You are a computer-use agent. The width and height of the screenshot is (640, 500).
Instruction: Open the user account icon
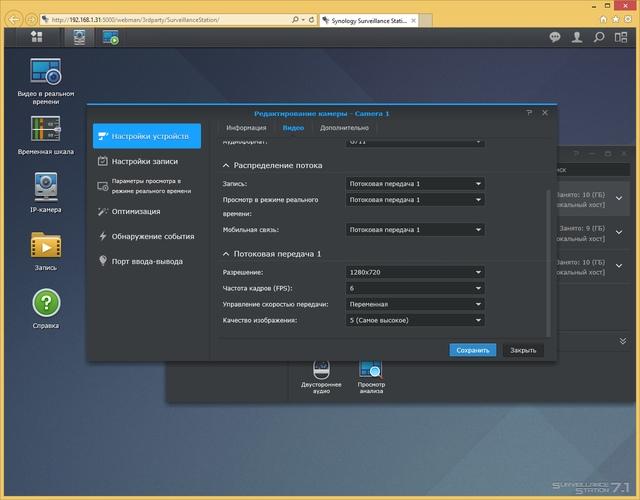coord(577,37)
